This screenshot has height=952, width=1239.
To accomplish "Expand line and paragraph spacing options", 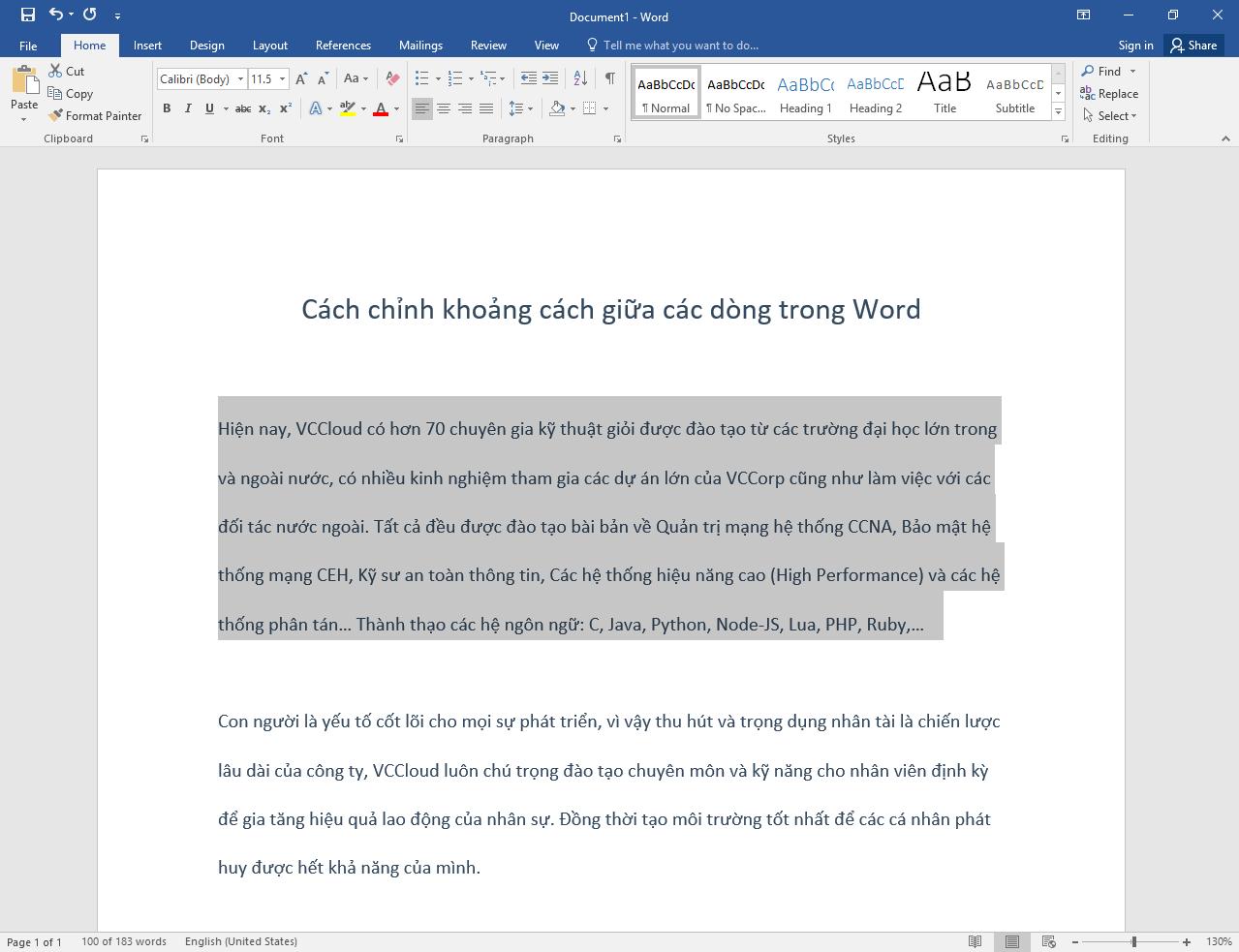I will 520,108.
